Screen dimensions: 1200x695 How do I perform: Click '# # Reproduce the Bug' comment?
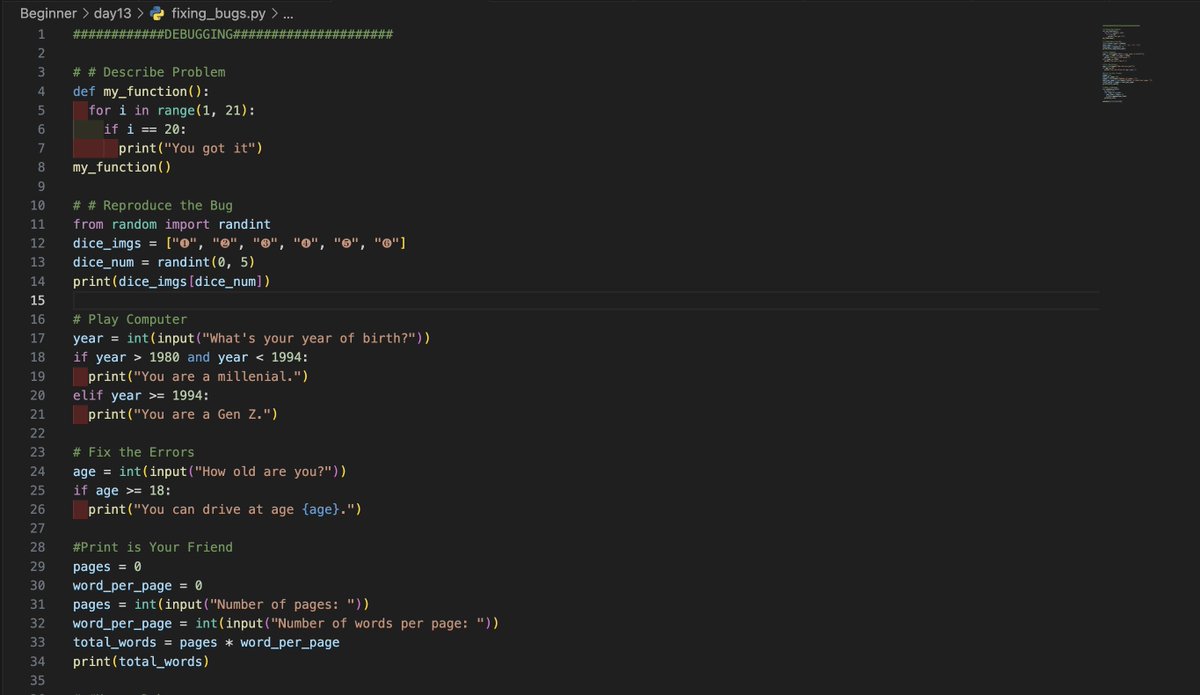tap(153, 205)
